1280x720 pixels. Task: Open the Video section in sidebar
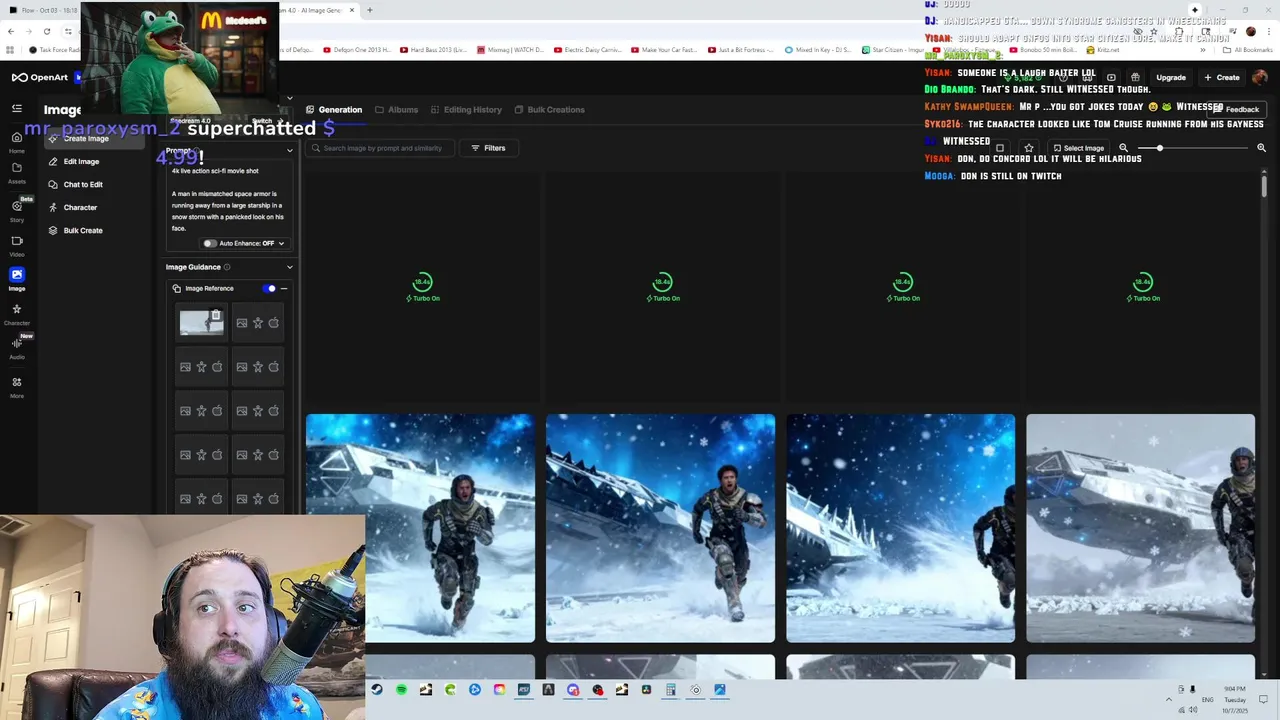(17, 245)
